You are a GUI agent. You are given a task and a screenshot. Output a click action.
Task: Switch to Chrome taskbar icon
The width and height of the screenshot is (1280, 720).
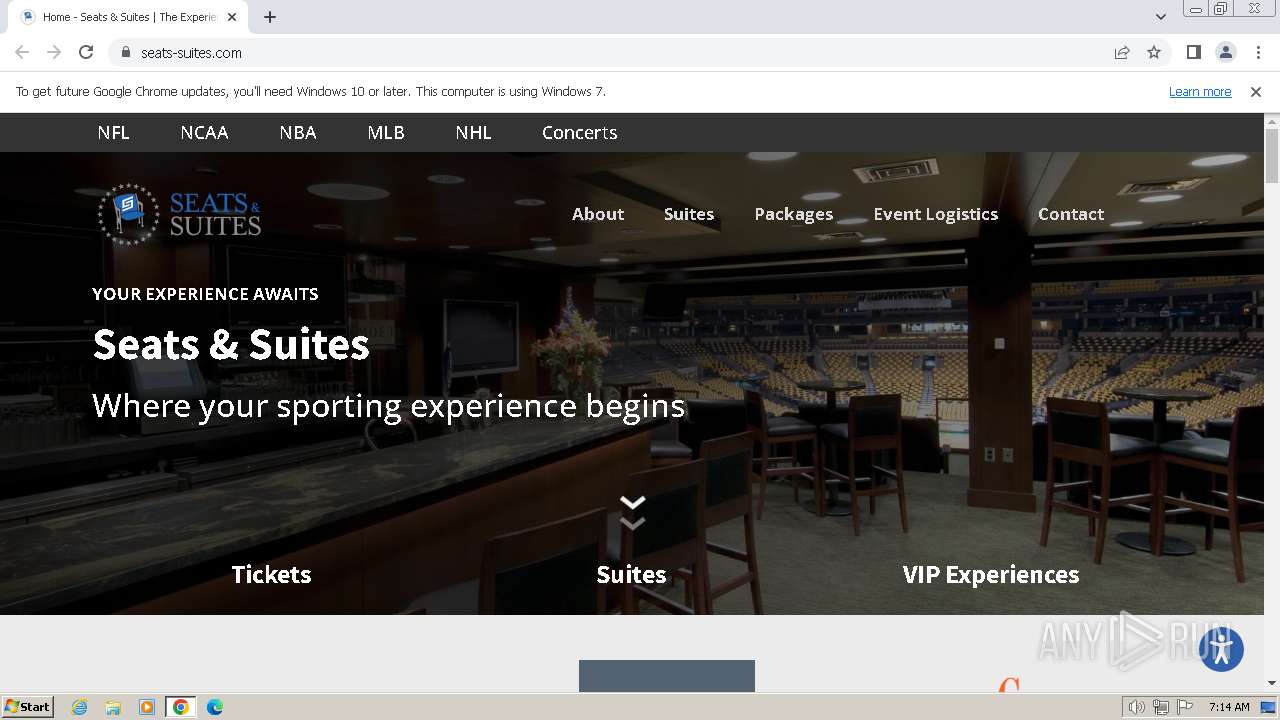180,707
